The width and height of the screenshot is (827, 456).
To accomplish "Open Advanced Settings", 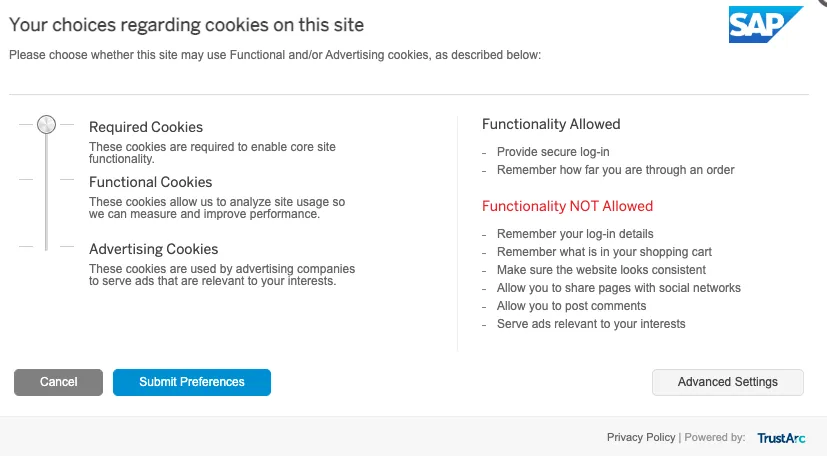I will [x=727, y=382].
